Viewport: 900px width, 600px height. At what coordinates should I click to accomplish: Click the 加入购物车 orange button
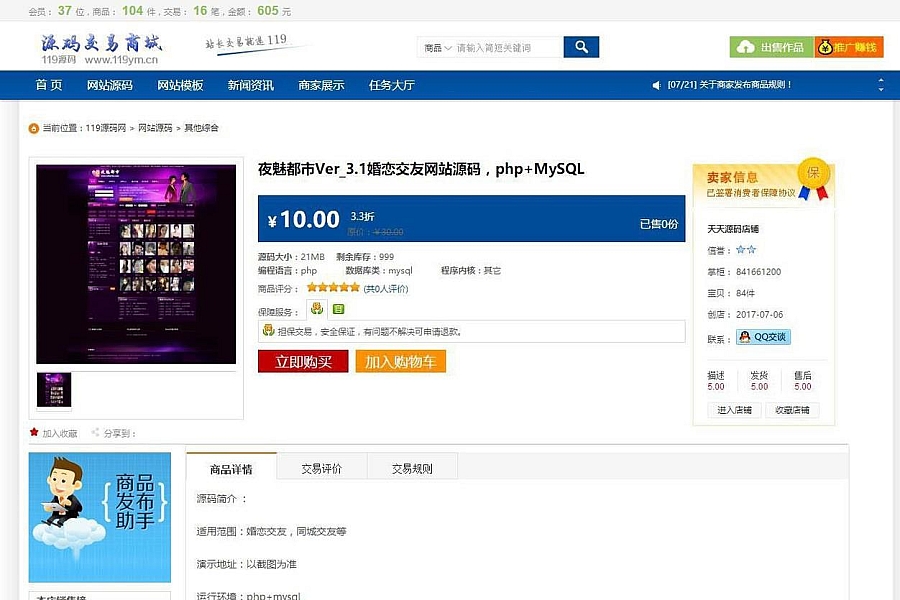[x=401, y=362]
